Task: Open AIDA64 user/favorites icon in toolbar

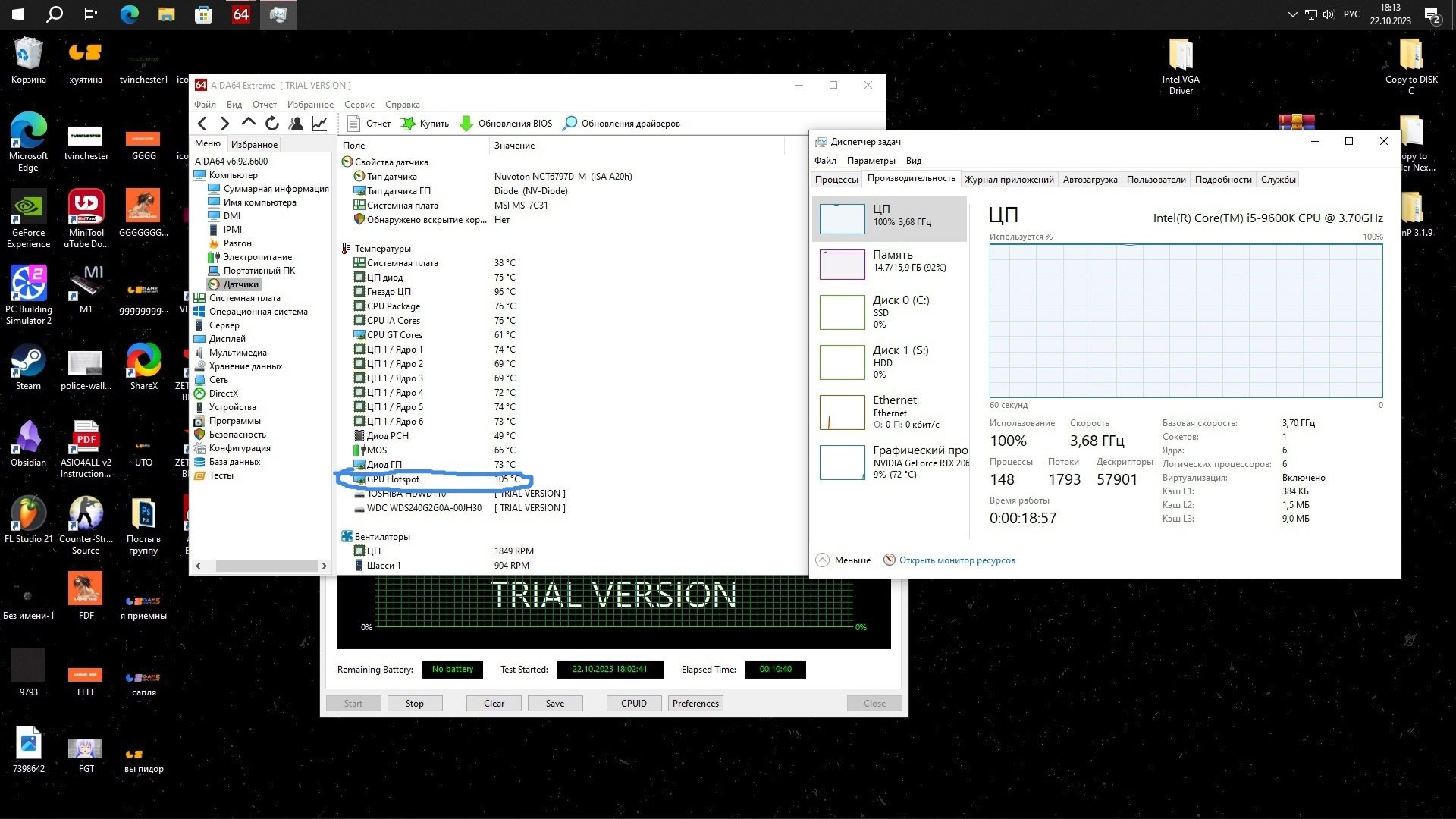Action: point(296,124)
